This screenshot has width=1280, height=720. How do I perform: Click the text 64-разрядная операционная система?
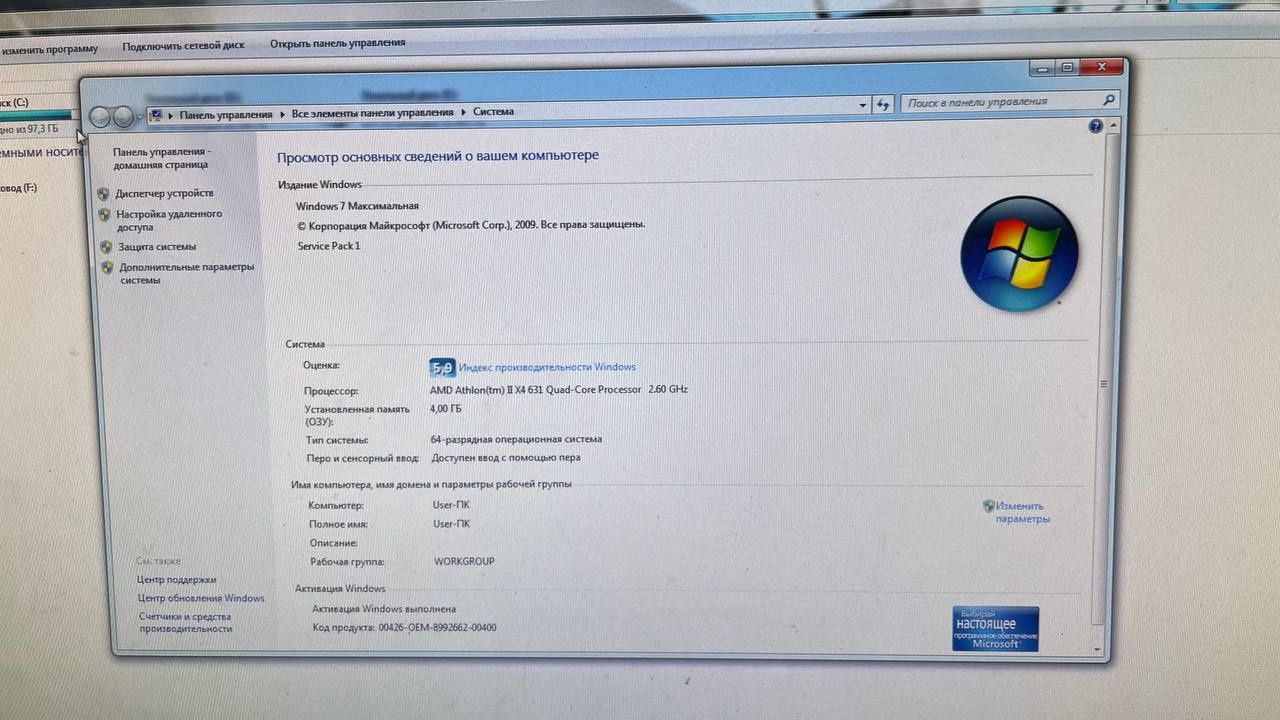pos(516,439)
